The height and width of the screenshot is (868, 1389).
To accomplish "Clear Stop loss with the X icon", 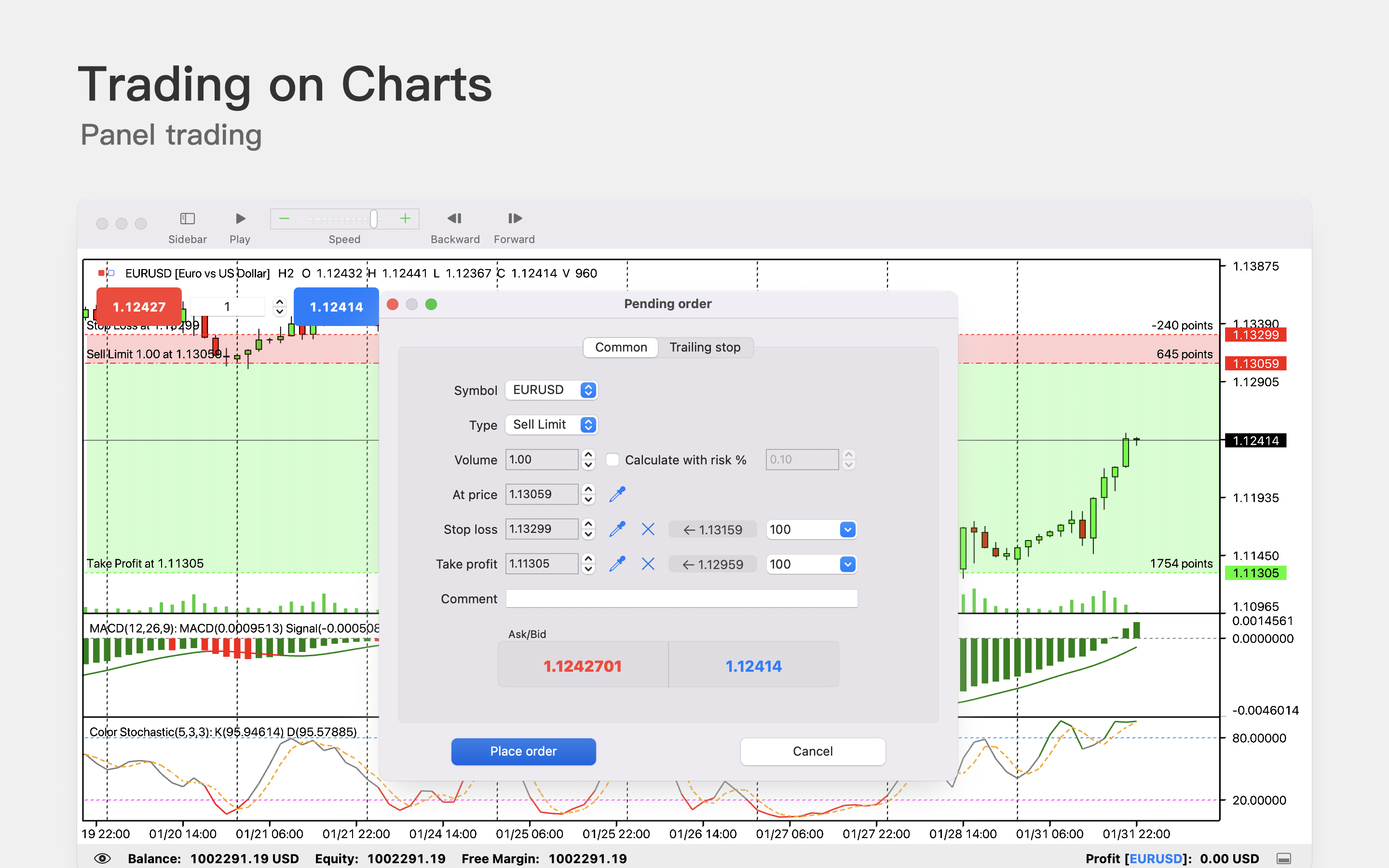I will 648,529.
